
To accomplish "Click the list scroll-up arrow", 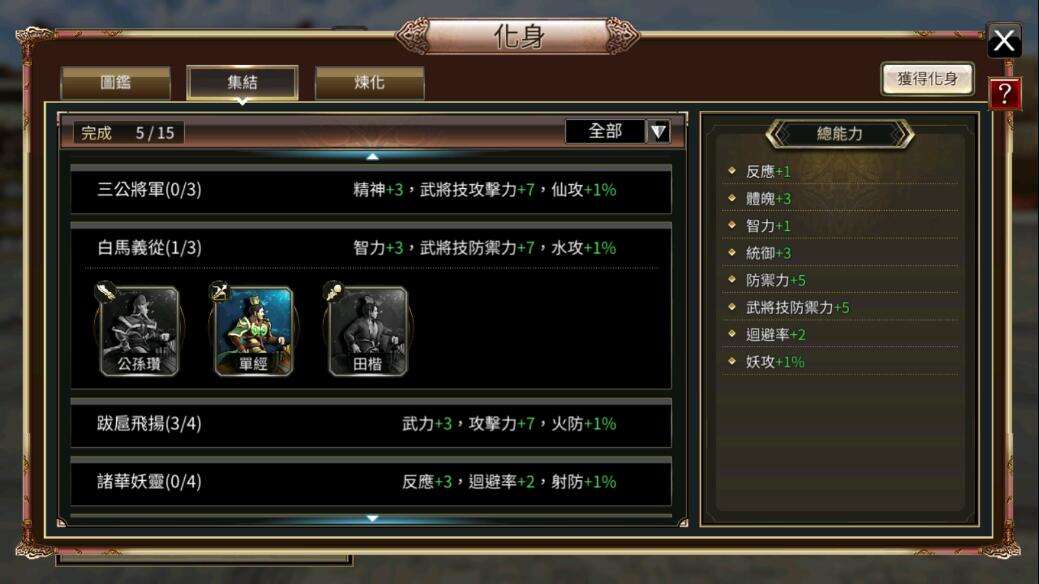I will [372, 156].
